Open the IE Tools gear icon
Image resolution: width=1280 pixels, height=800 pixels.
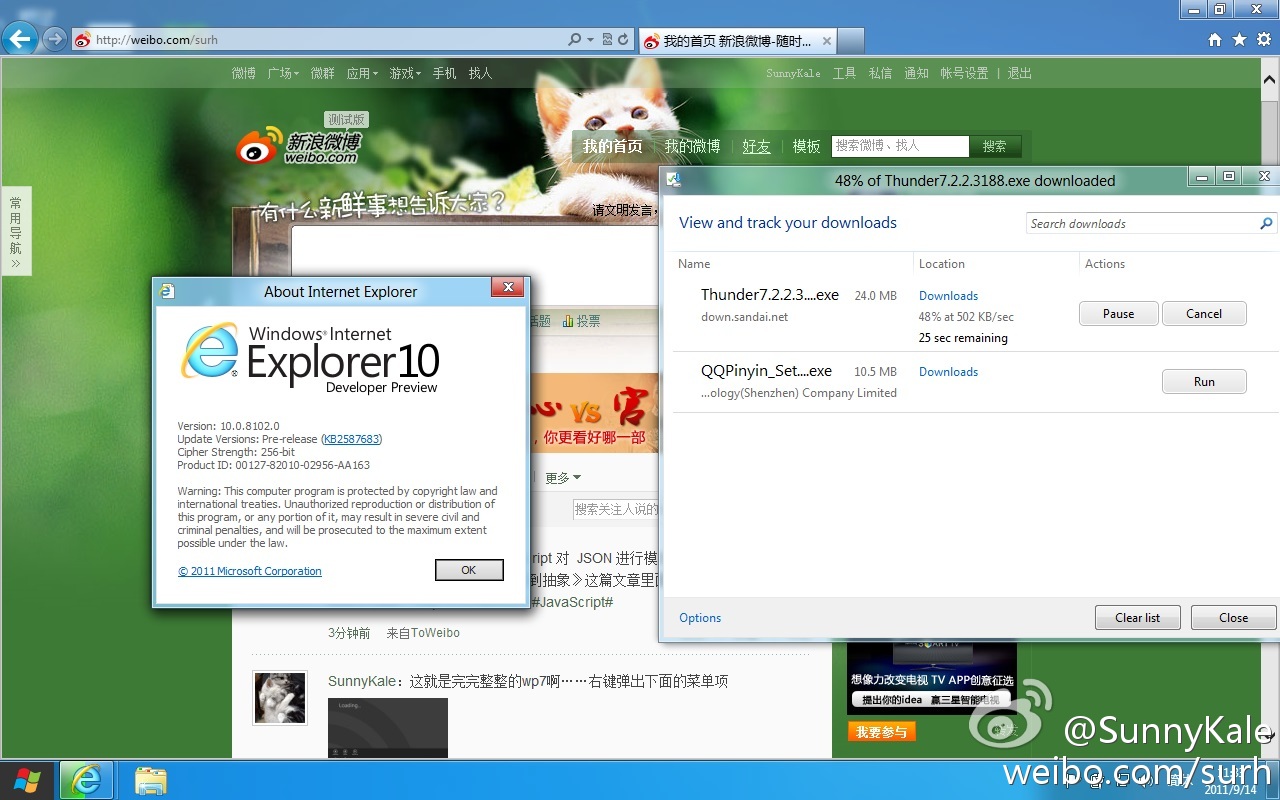pyautogui.click(x=1264, y=40)
